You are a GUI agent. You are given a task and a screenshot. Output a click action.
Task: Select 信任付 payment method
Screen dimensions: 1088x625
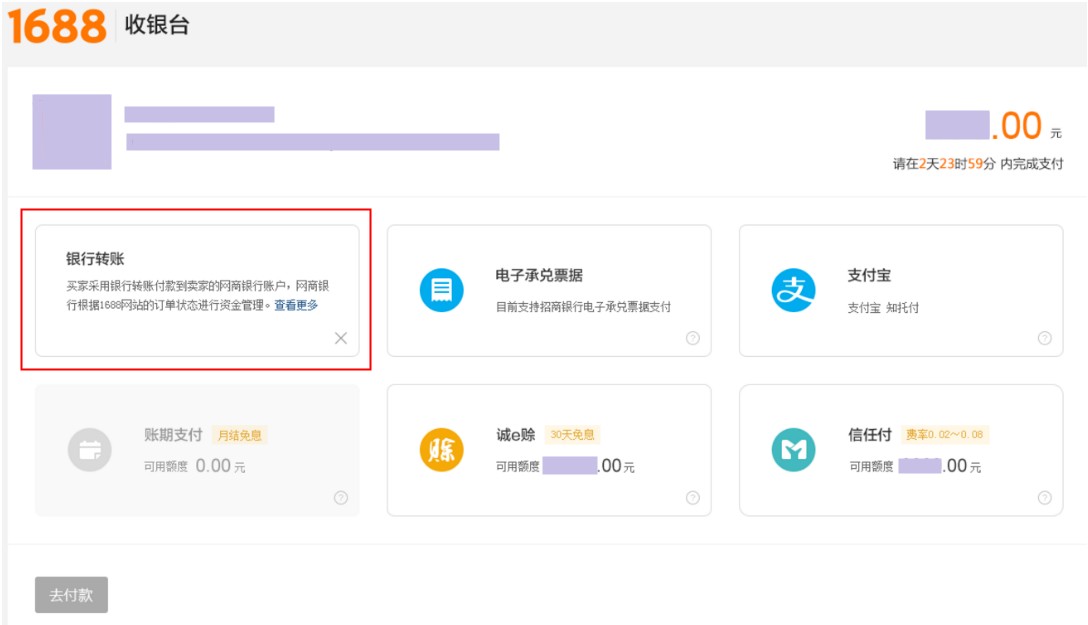point(901,450)
